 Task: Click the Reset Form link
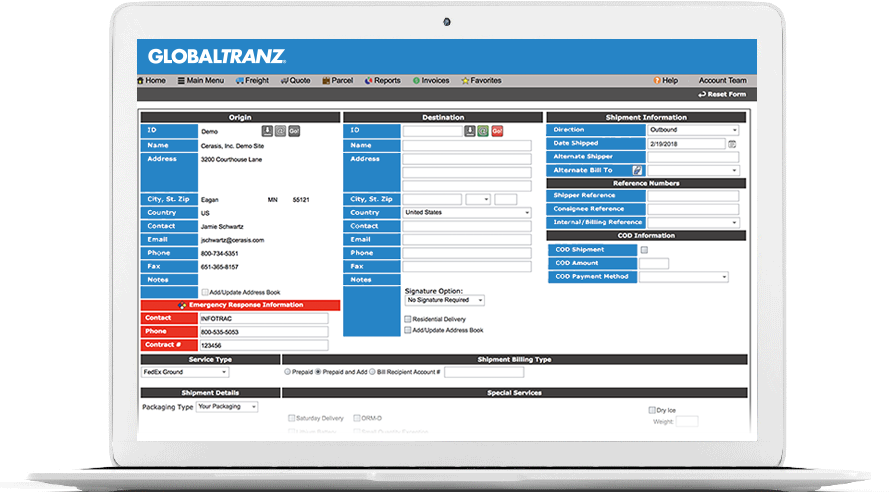click(722, 94)
